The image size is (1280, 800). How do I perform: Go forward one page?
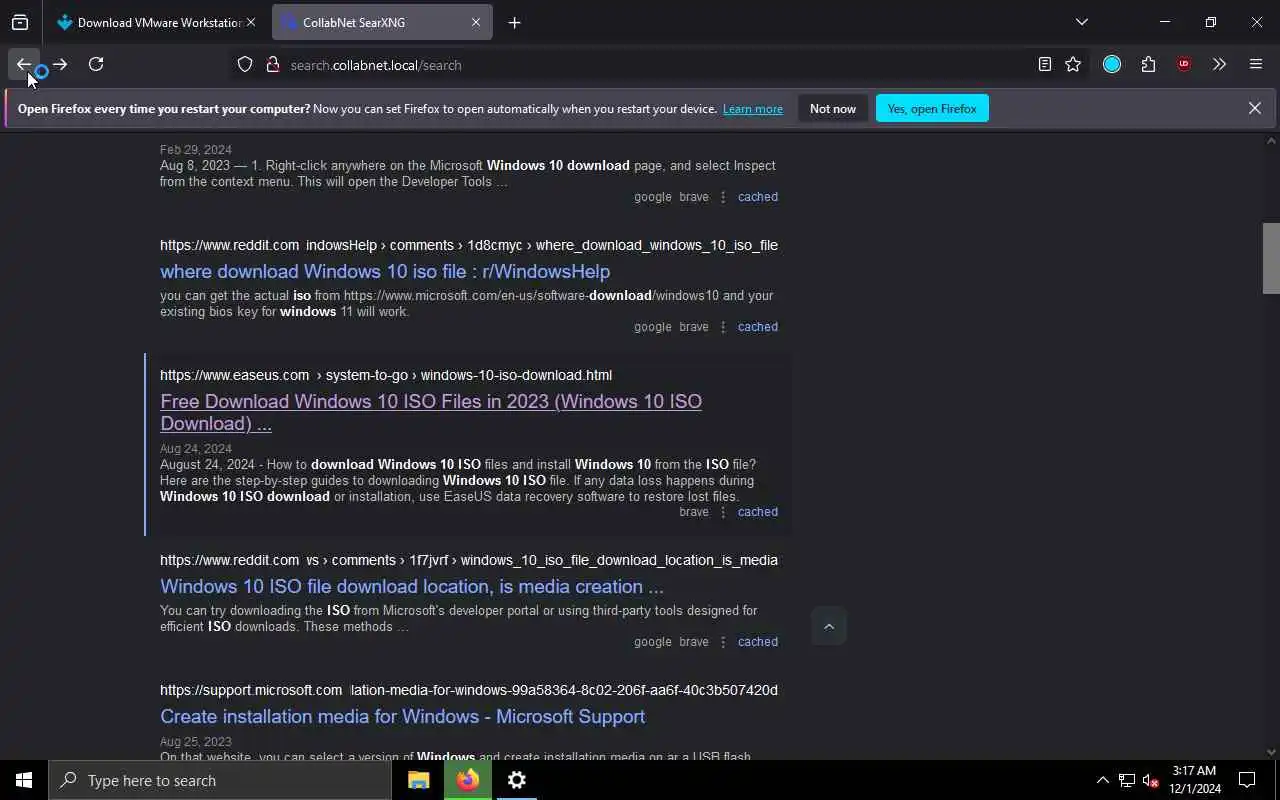point(60,64)
